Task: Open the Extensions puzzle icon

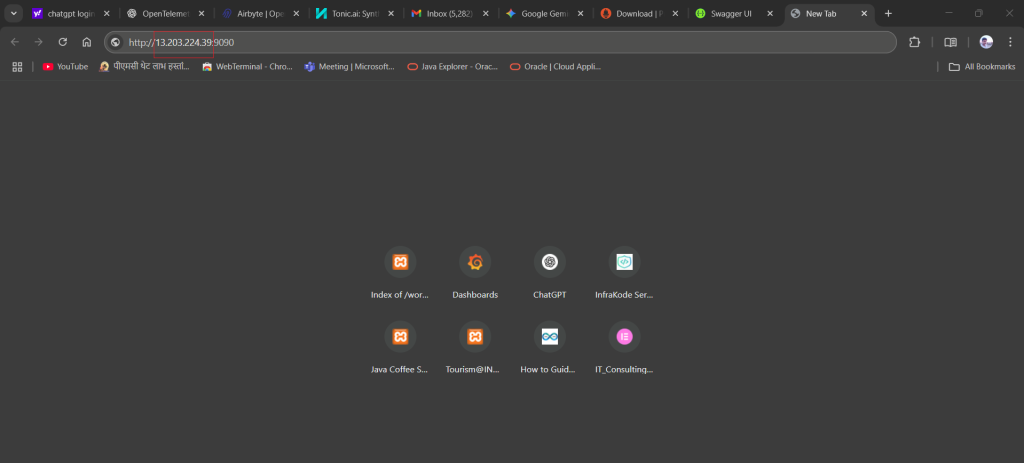Action: coord(914,42)
